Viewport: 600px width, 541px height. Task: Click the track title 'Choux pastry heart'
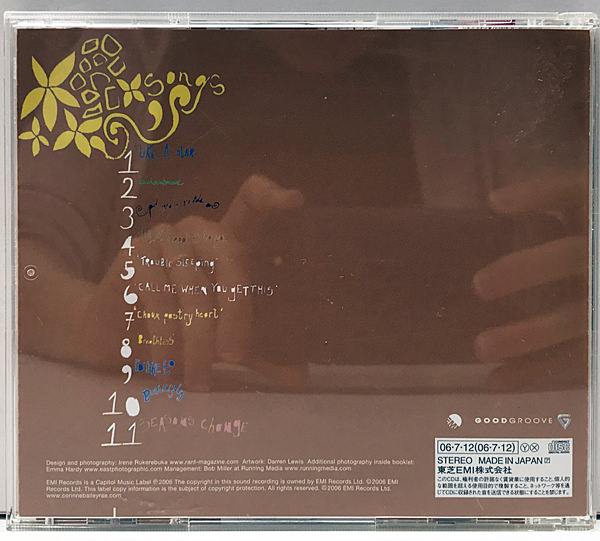tap(178, 316)
